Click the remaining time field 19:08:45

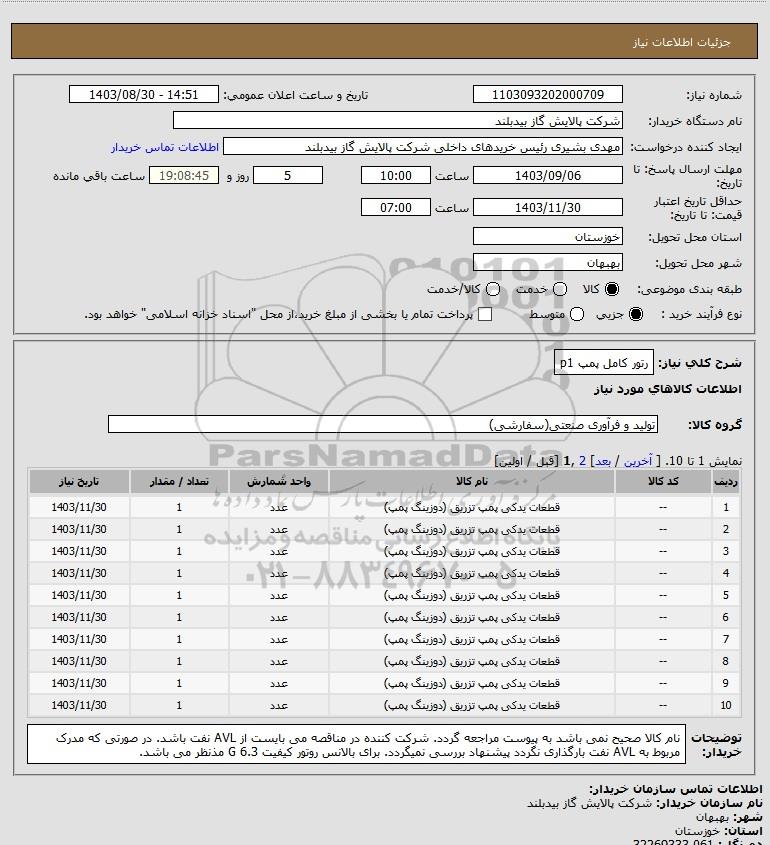pyautogui.click(x=184, y=176)
